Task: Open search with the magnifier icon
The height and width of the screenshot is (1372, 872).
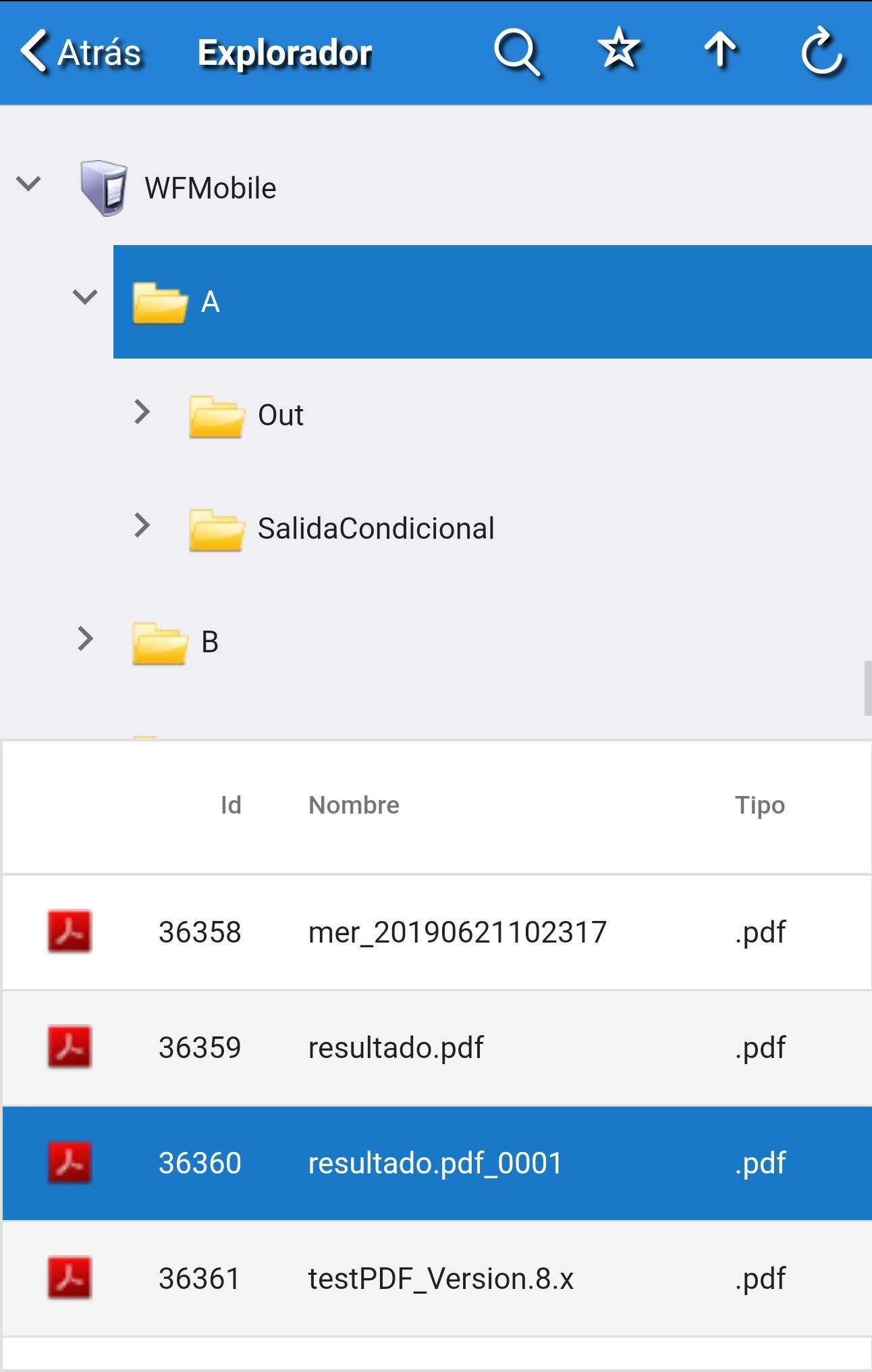Action: click(517, 52)
